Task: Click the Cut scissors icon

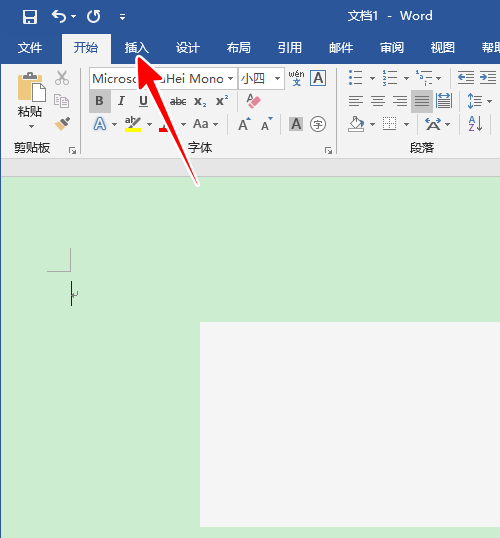Action: tap(62, 78)
